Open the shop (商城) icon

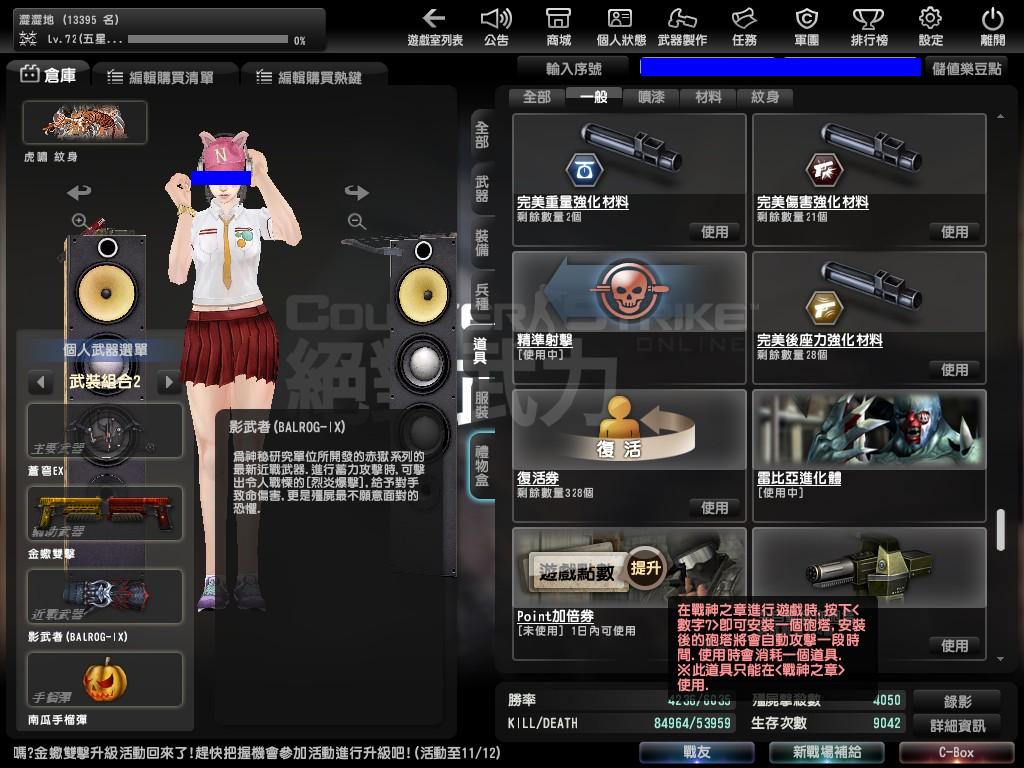click(558, 27)
